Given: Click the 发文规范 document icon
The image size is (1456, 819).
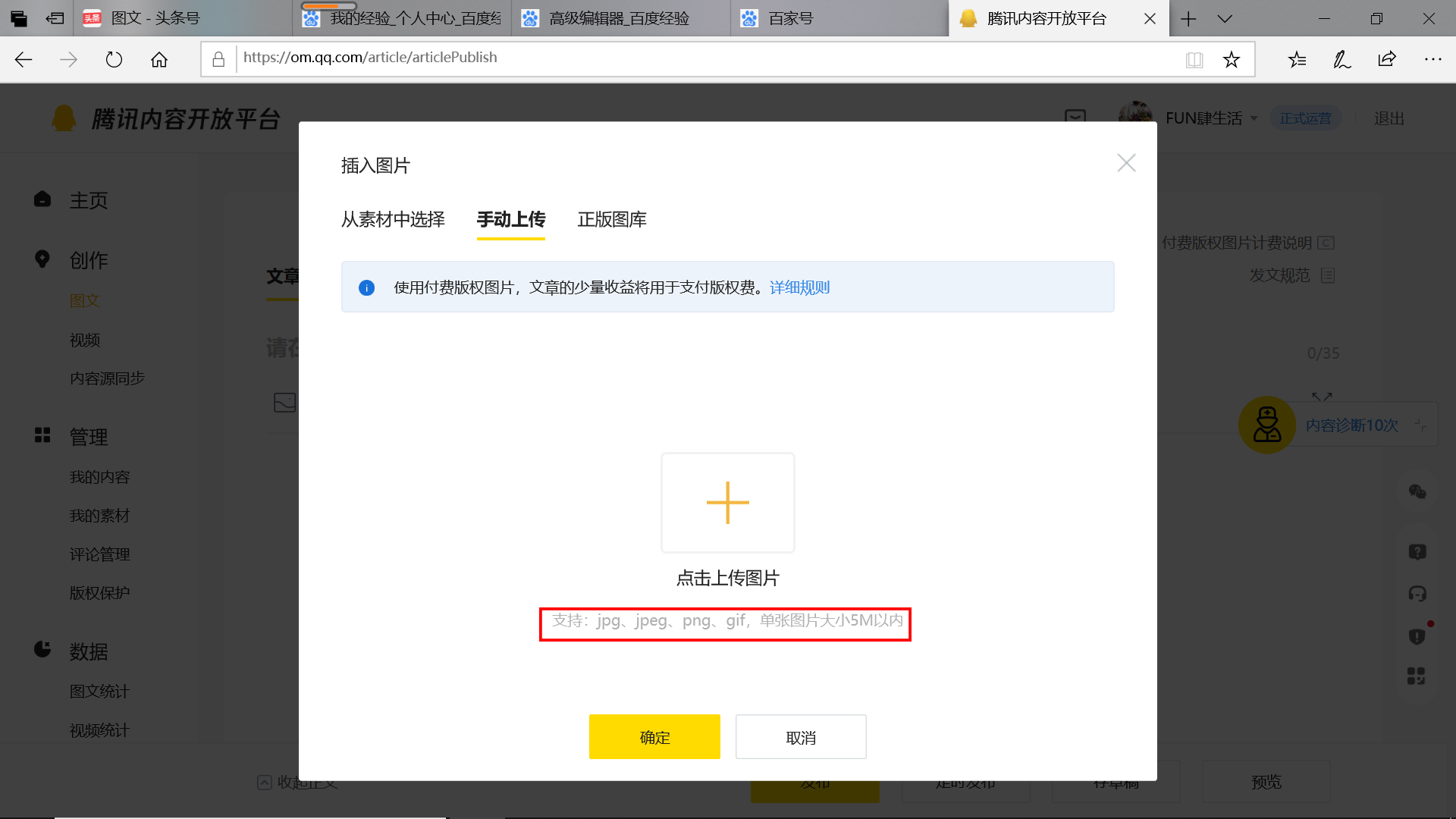Looking at the screenshot, I should click(1328, 275).
